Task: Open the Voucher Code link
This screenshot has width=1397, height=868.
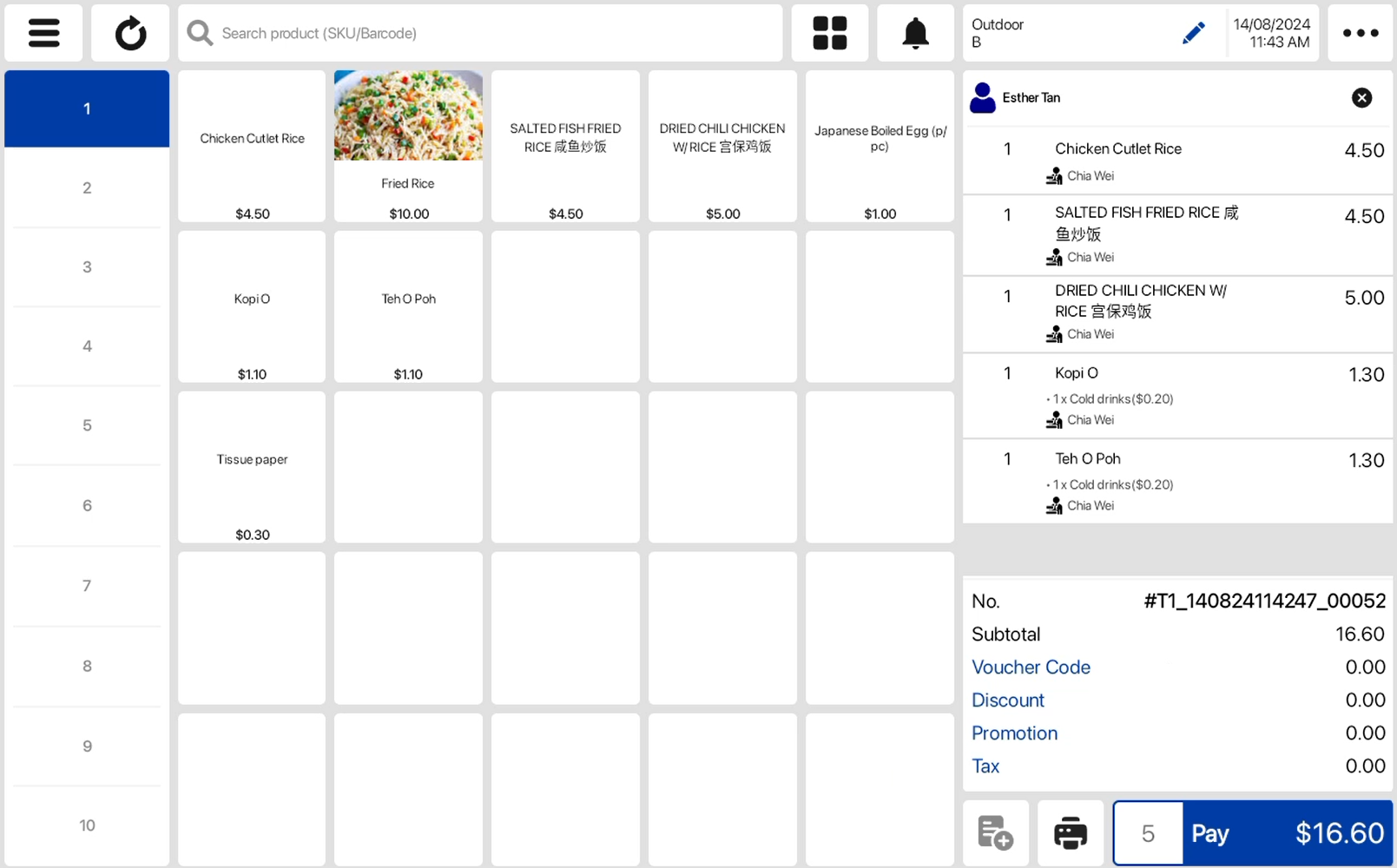Action: coord(1031,667)
